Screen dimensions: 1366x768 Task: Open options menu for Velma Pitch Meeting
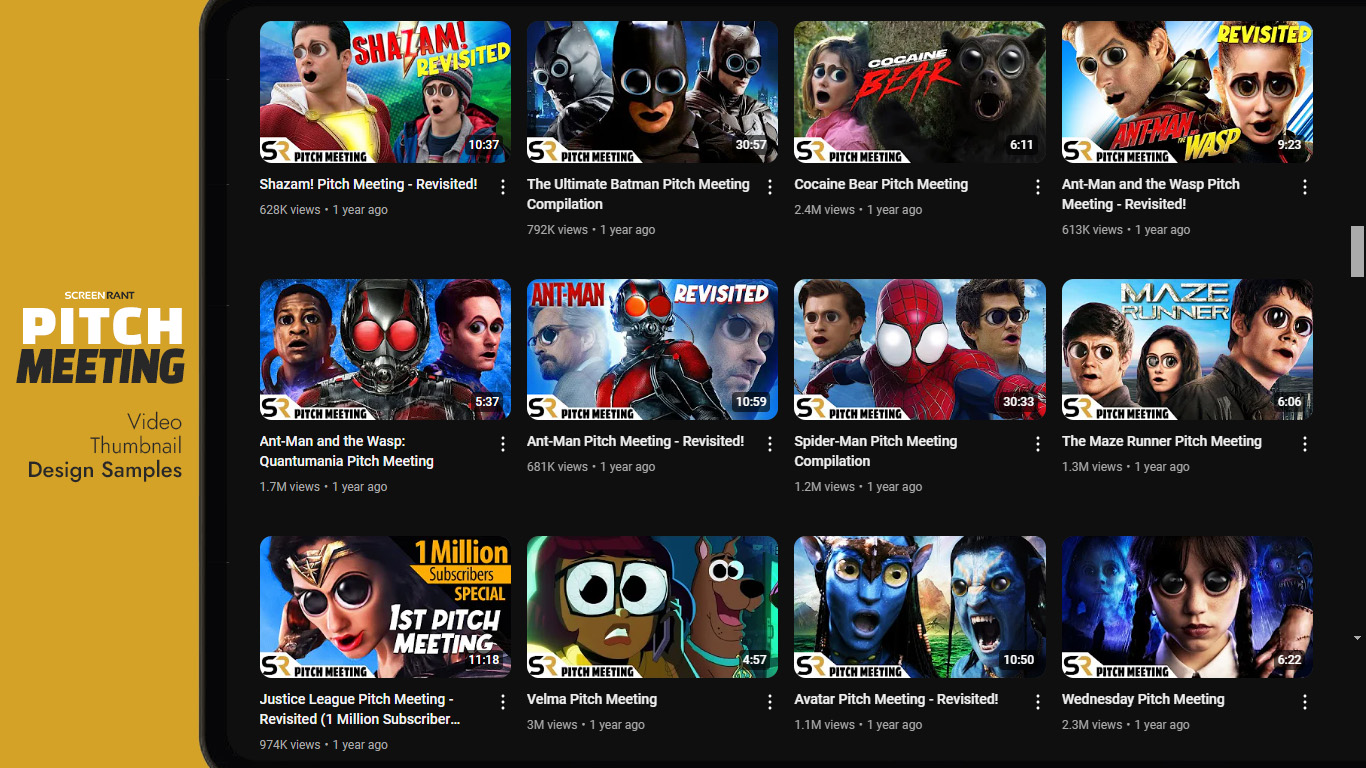tap(770, 702)
